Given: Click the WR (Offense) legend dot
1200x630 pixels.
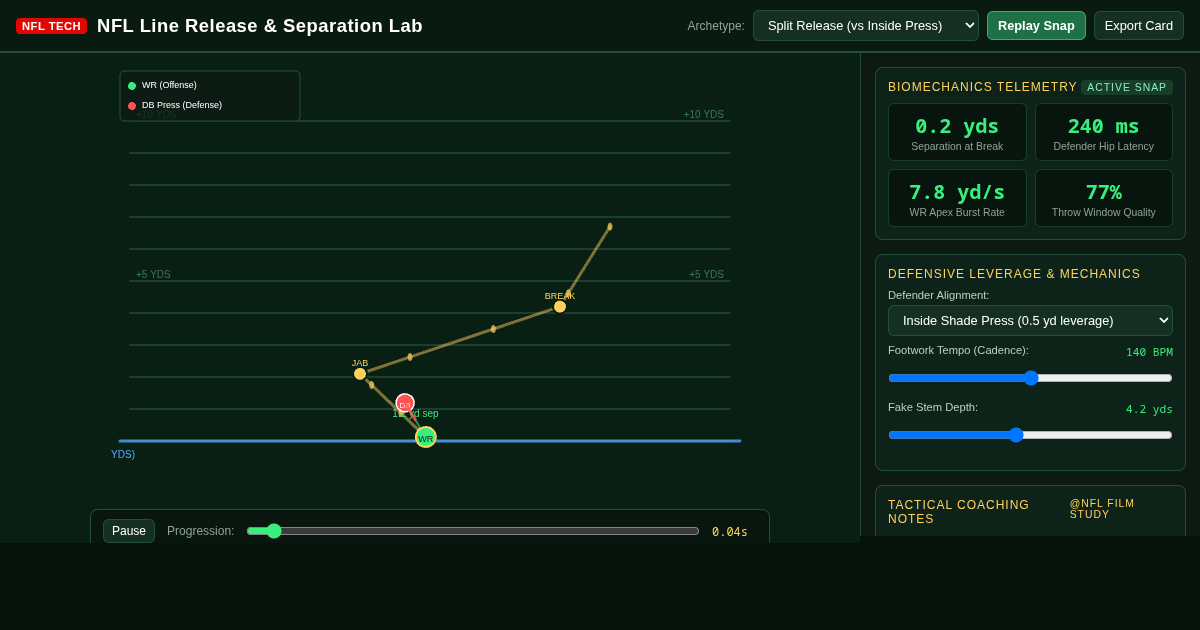Looking at the screenshot, I should click(x=132, y=86).
